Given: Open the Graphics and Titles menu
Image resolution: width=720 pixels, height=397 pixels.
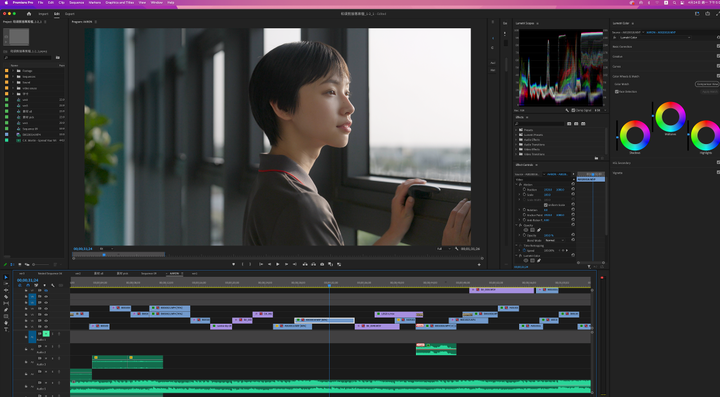Looking at the screenshot, I should [120, 2].
